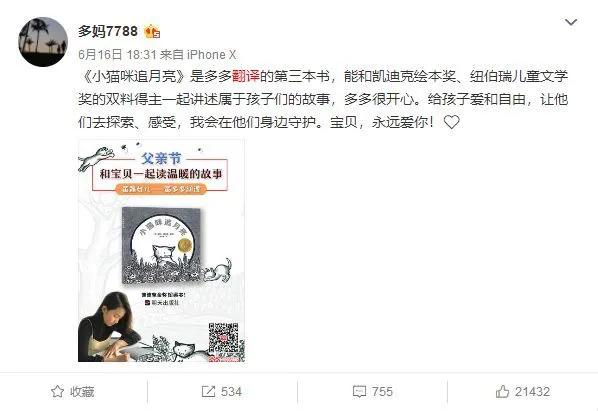Click the red highlighted 翻译 keyword
The height and width of the screenshot is (411, 598).
pyautogui.click(x=246, y=76)
